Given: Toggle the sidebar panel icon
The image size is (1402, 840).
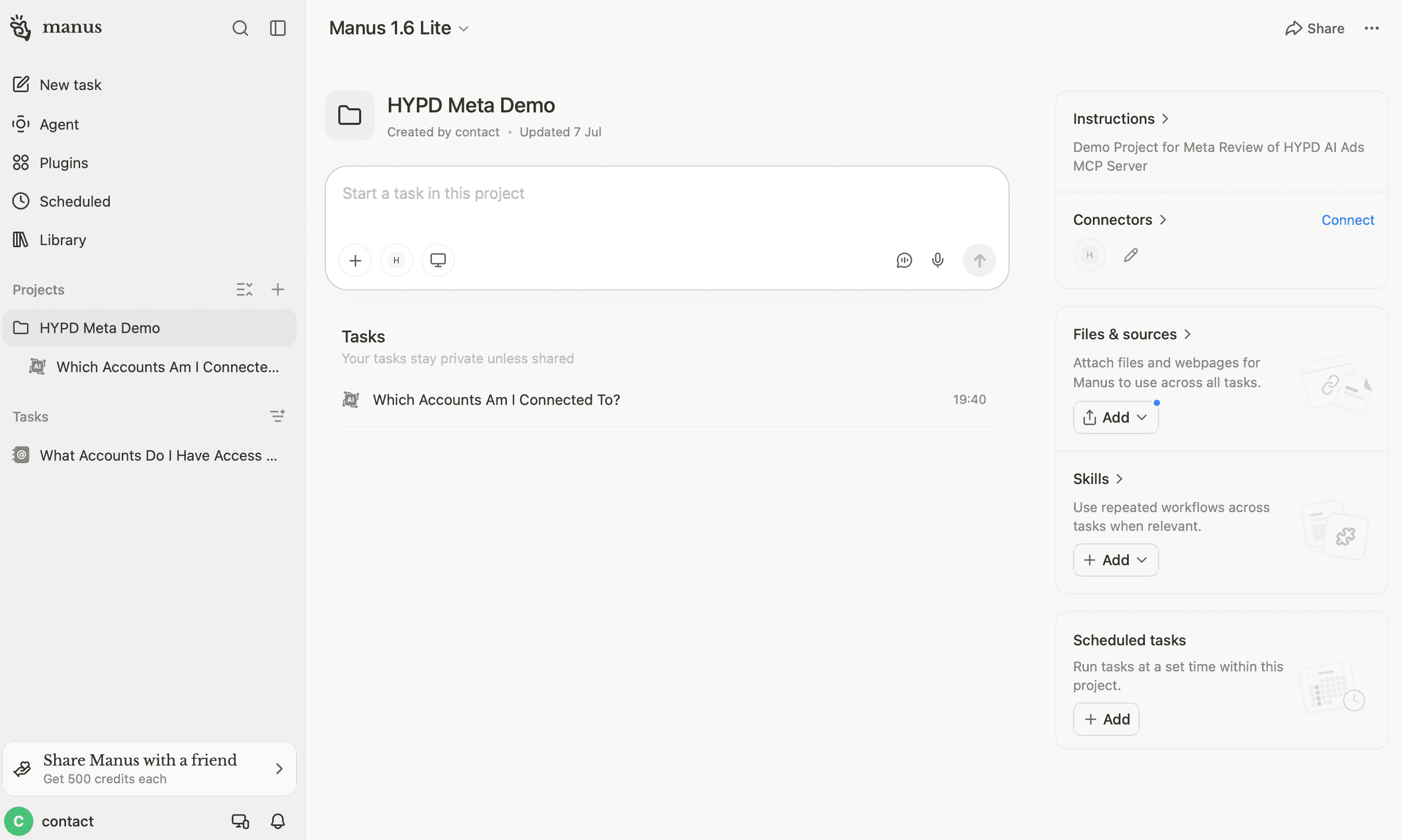Looking at the screenshot, I should [x=277, y=28].
